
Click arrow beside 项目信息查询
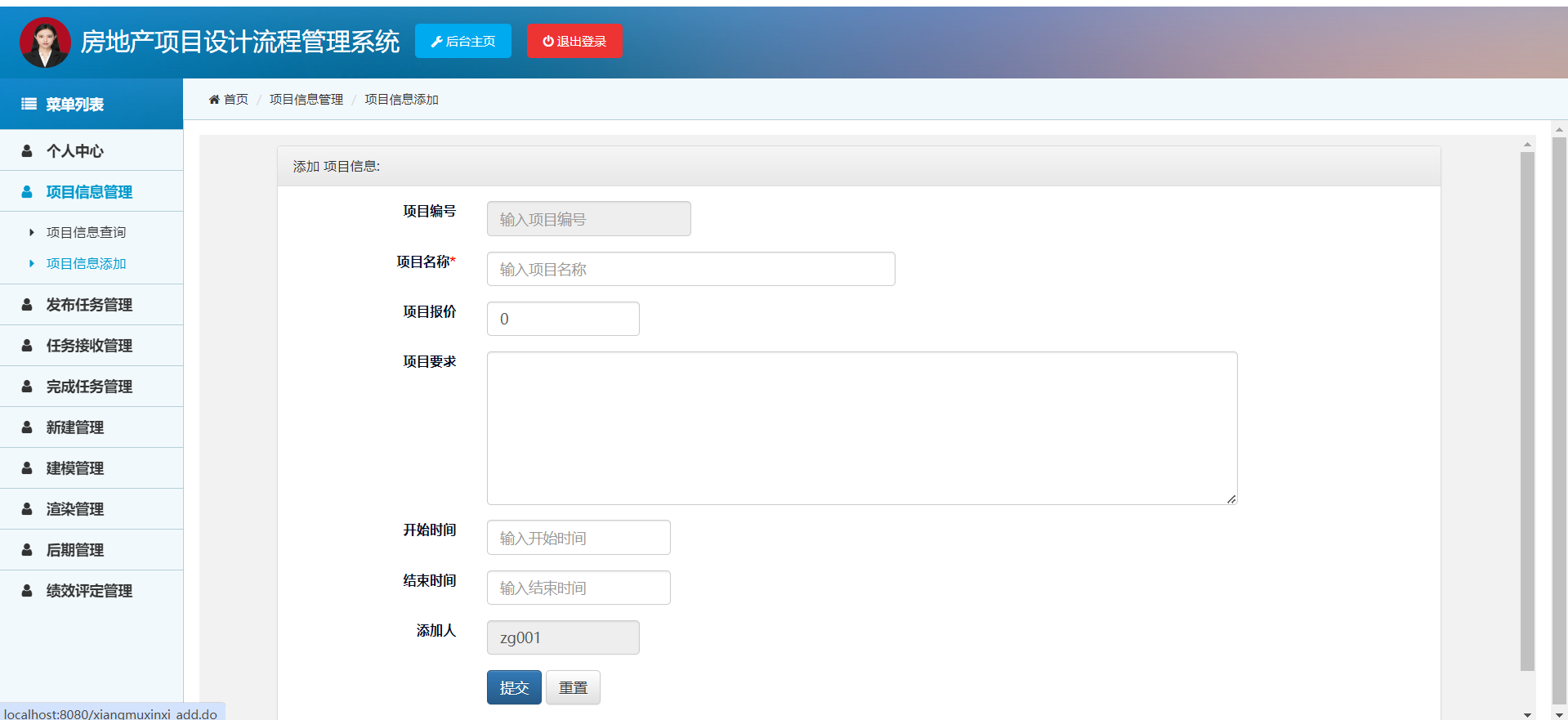coord(31,232)
